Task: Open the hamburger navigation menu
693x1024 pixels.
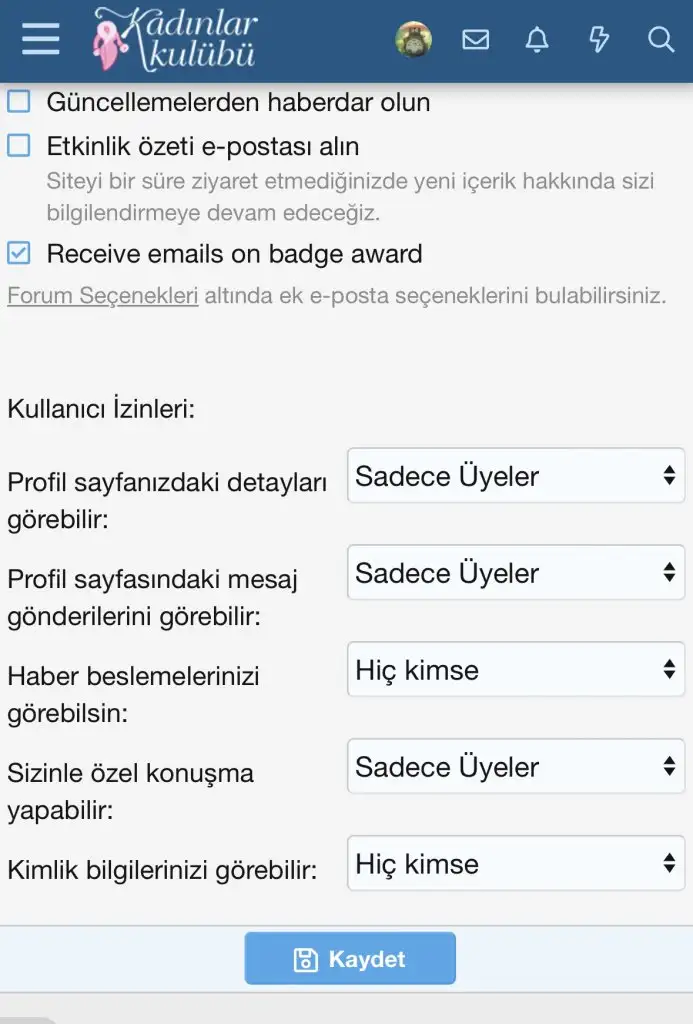Action: pos(41,40)
